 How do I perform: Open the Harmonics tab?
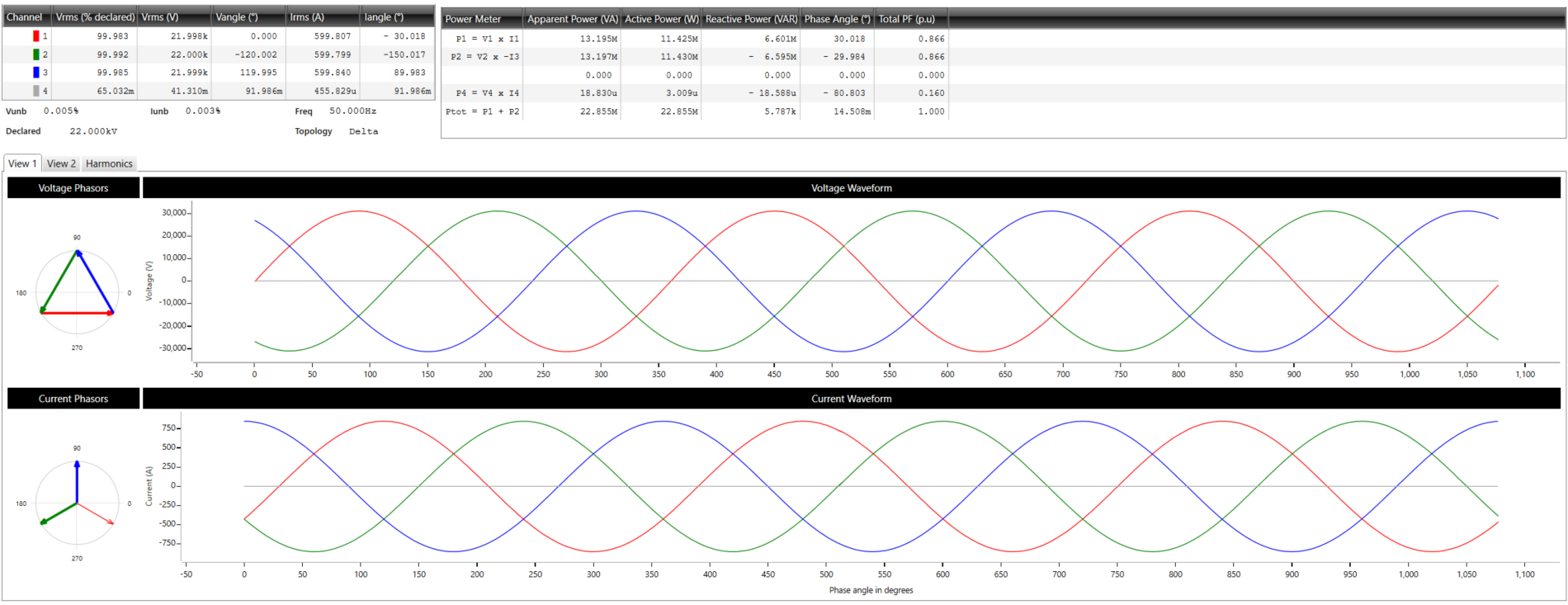pos(109,163)
